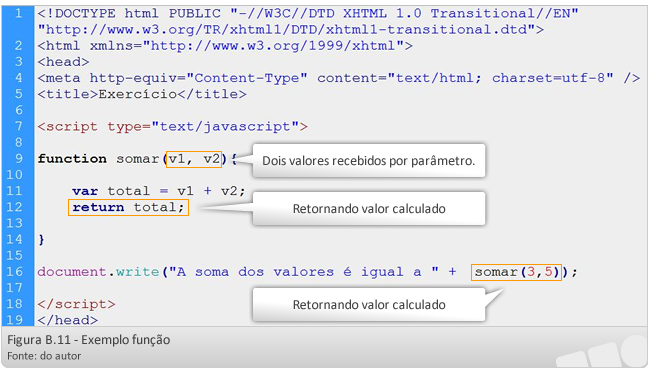Click the meta http-equiv Content-Type line
Viewport: 648px width, 370px height.
[x=339, y=78]
